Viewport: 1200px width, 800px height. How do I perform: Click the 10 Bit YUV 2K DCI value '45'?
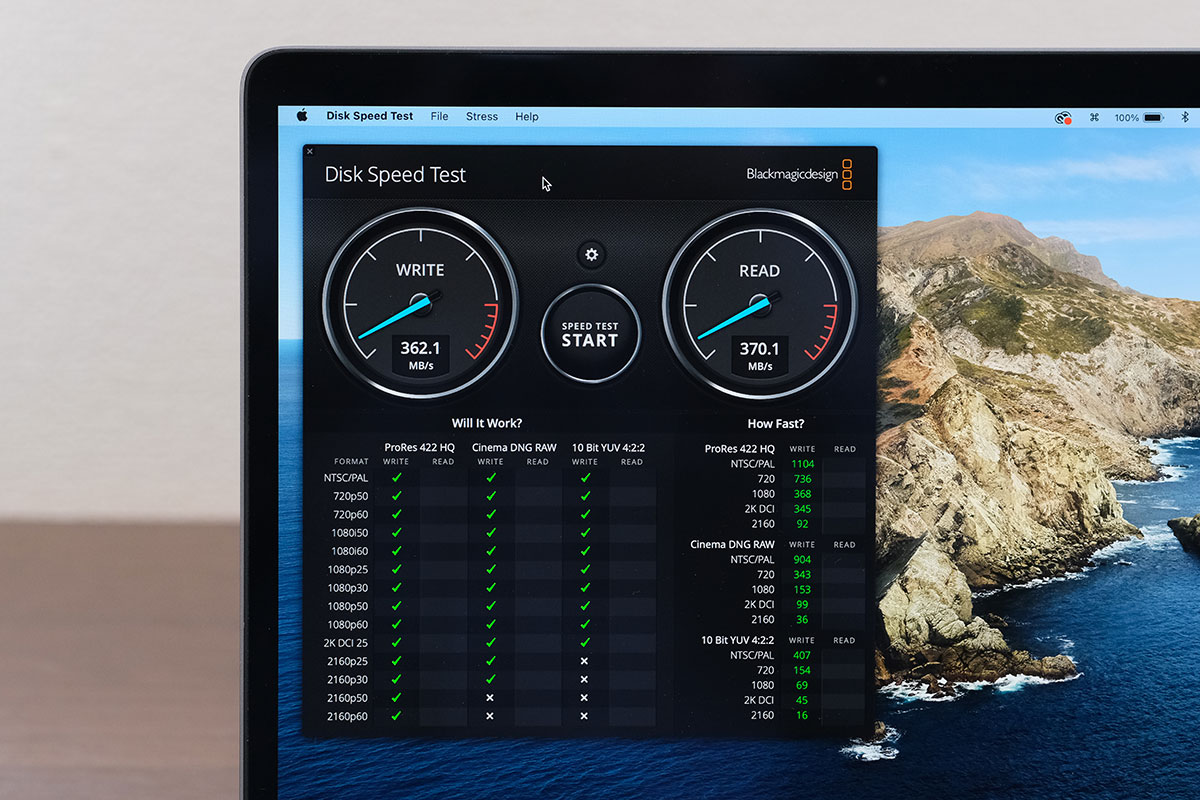tap(802, 700)
